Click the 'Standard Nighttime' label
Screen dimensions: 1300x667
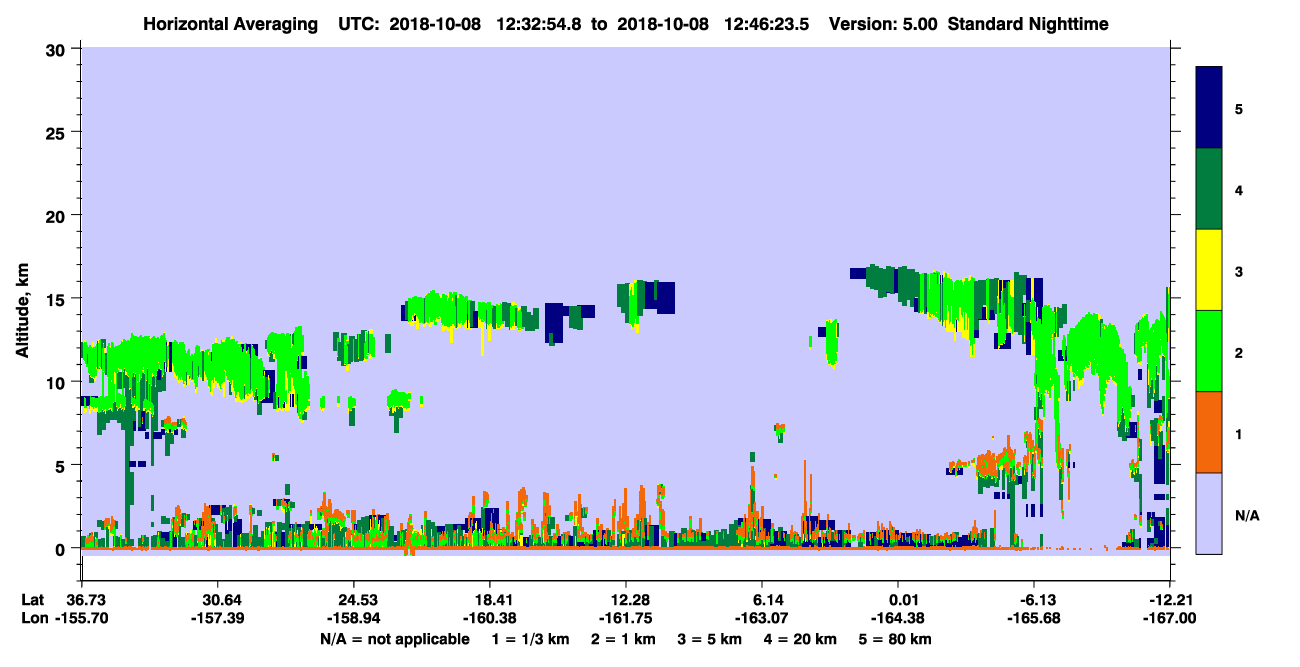click(x=1026, y=23)
